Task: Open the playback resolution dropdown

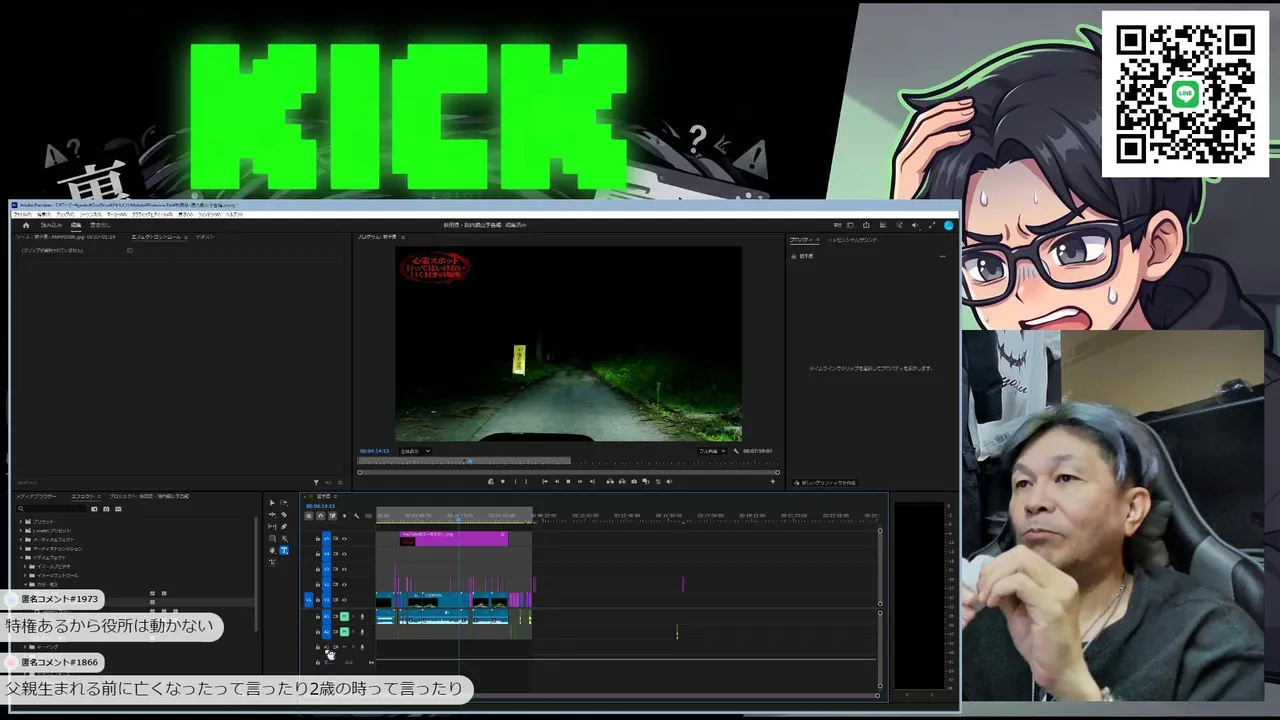Action: (710, 451)
